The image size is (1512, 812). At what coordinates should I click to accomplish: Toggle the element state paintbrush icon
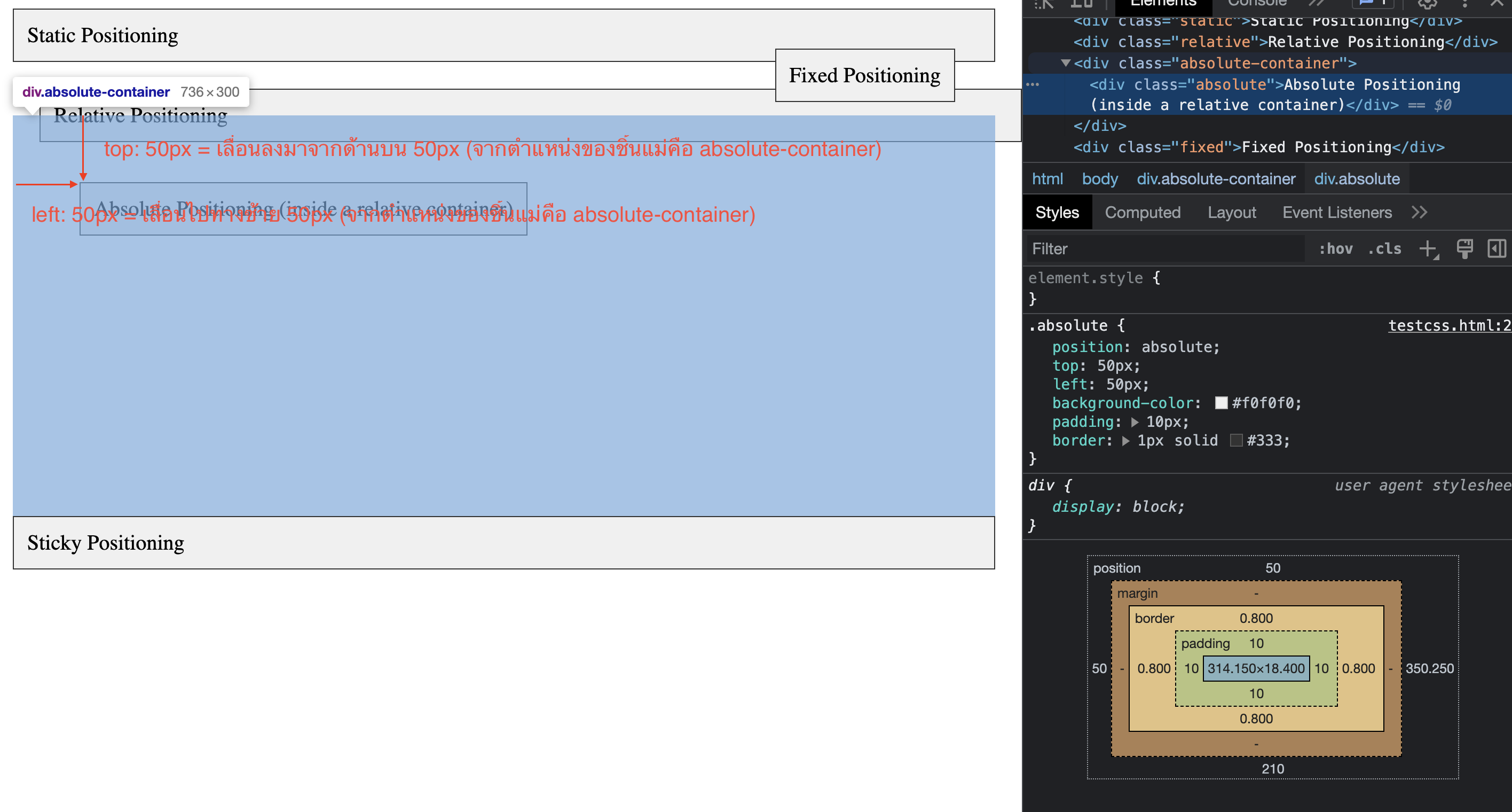coord(1464,248)
